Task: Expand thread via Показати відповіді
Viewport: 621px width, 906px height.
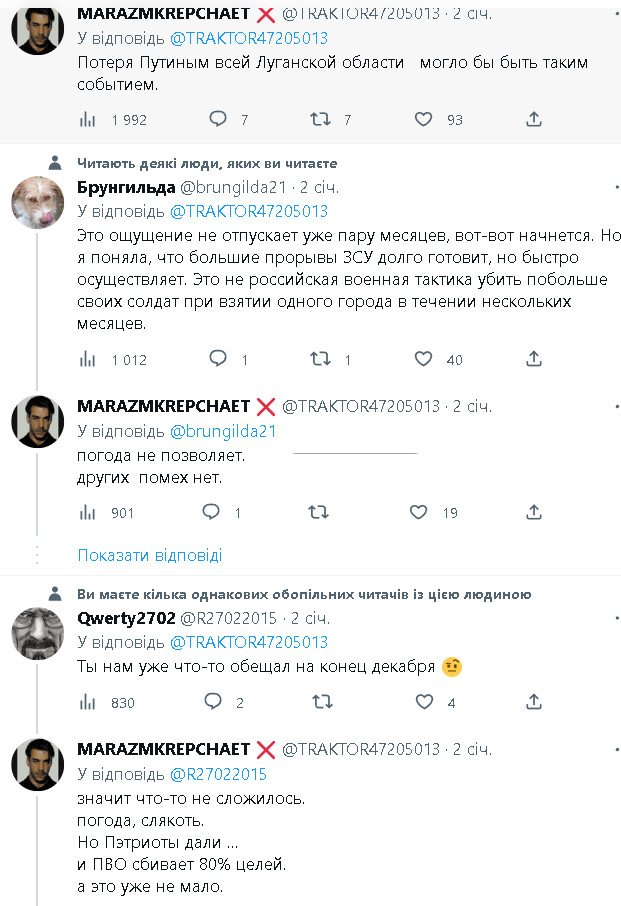Action: (x=150, y=555)
